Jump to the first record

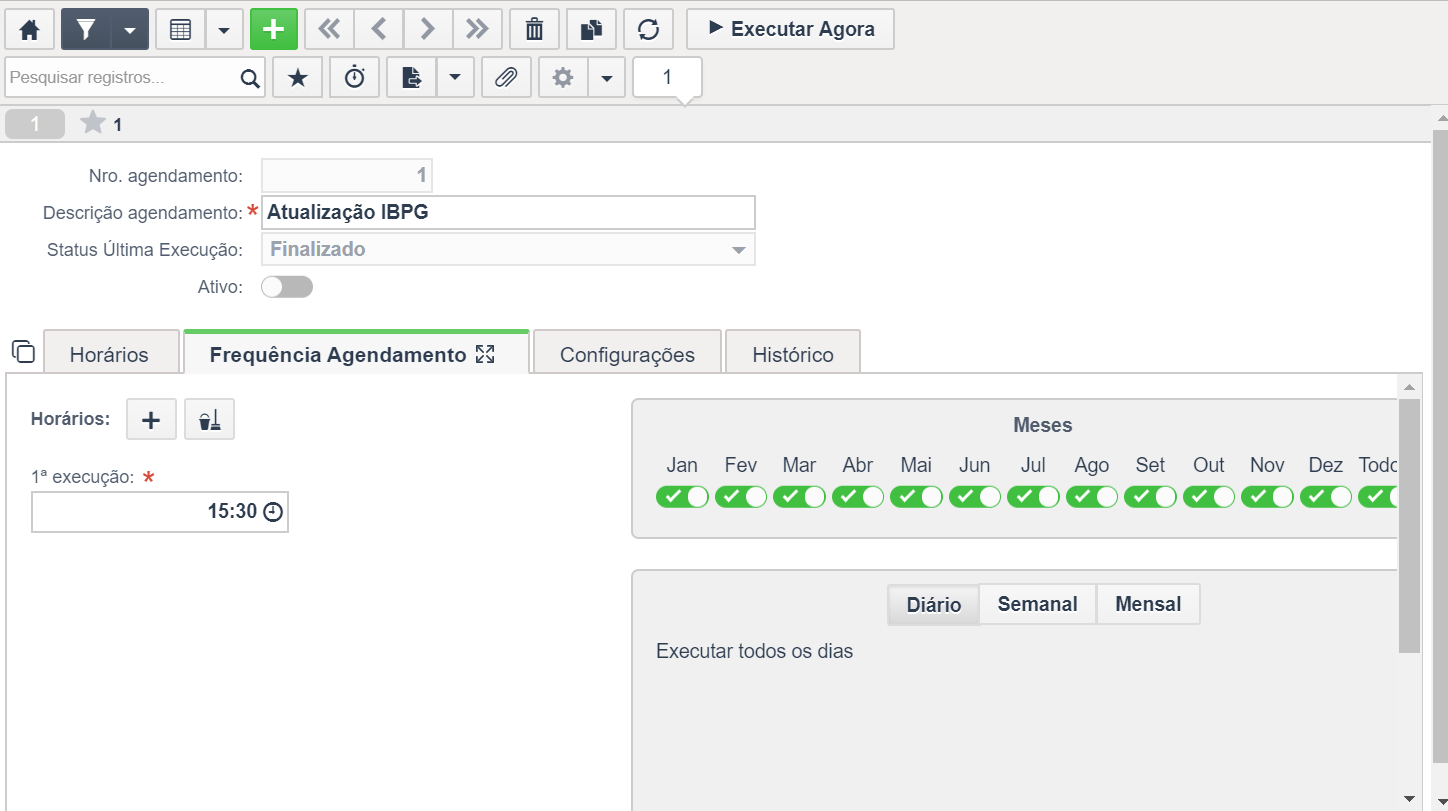329,30
